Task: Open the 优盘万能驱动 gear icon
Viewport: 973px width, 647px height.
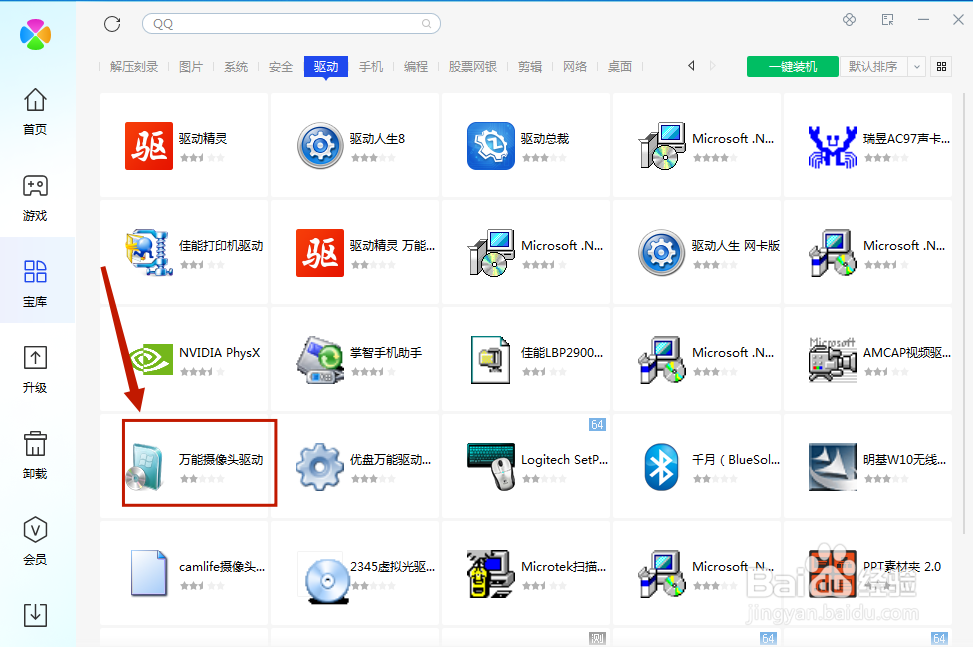Action: coord(320,466)
